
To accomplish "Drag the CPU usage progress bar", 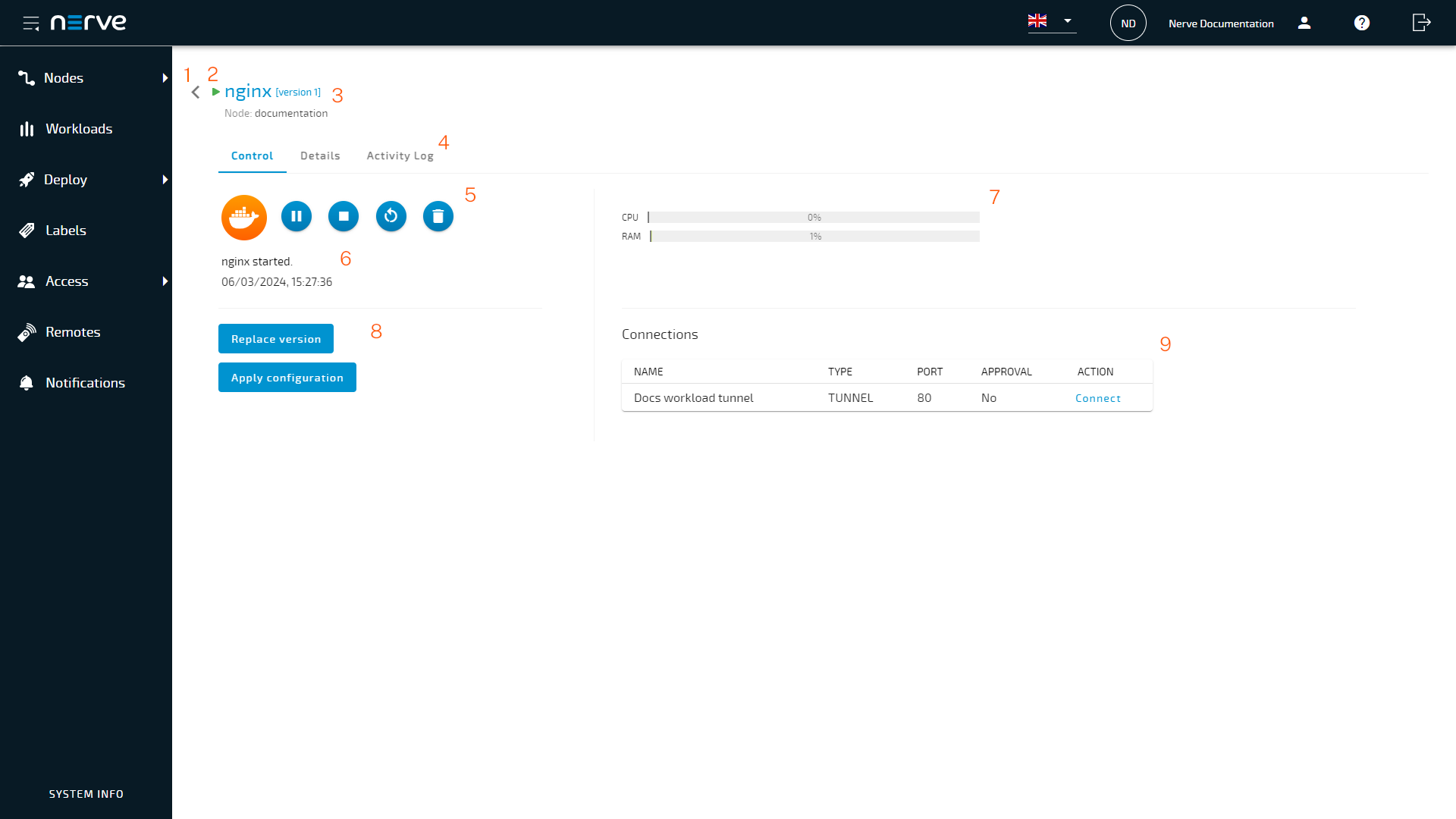I will (x=814, y=217).
